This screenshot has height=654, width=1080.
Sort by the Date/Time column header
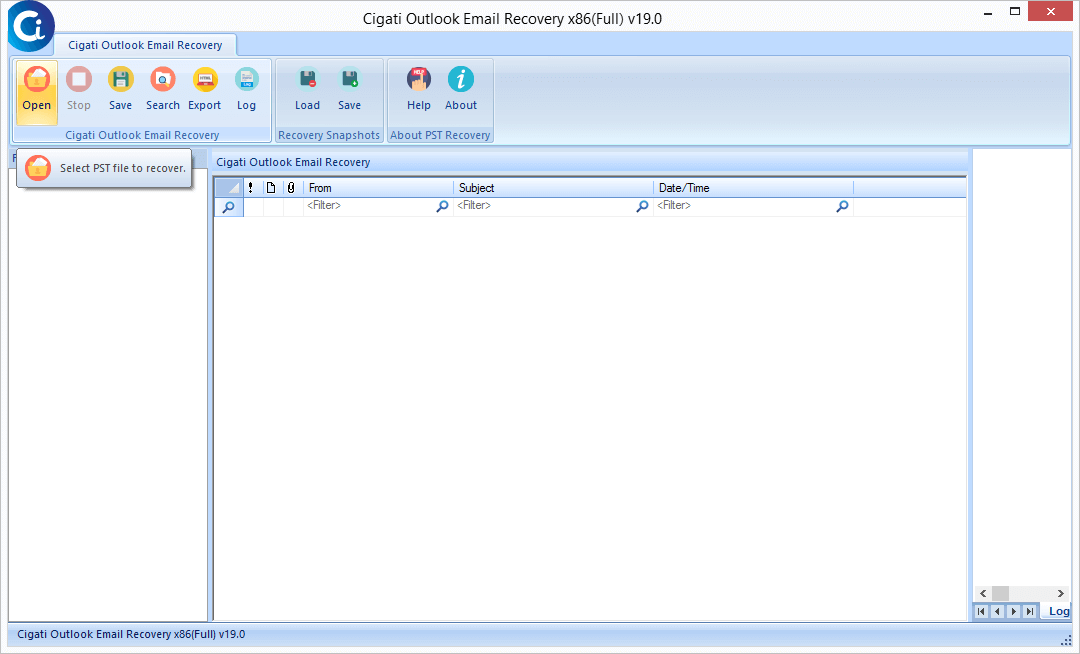[753, 188]
